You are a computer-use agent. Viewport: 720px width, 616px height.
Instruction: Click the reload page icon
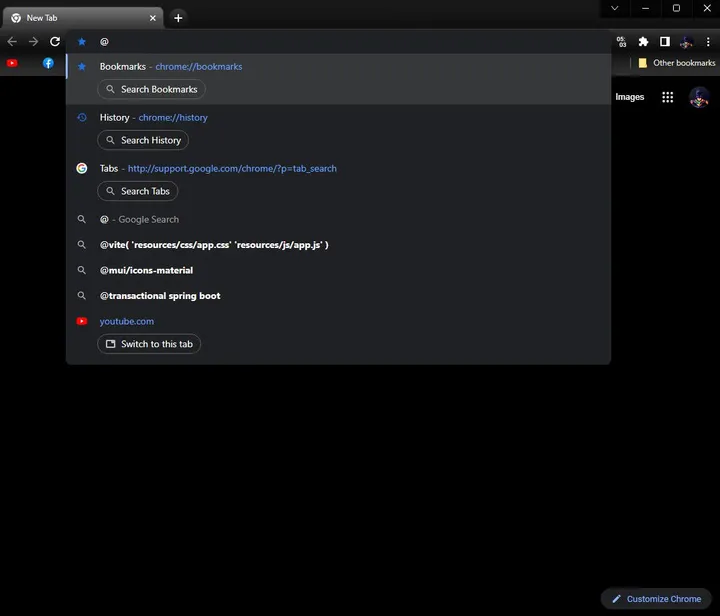55,42
